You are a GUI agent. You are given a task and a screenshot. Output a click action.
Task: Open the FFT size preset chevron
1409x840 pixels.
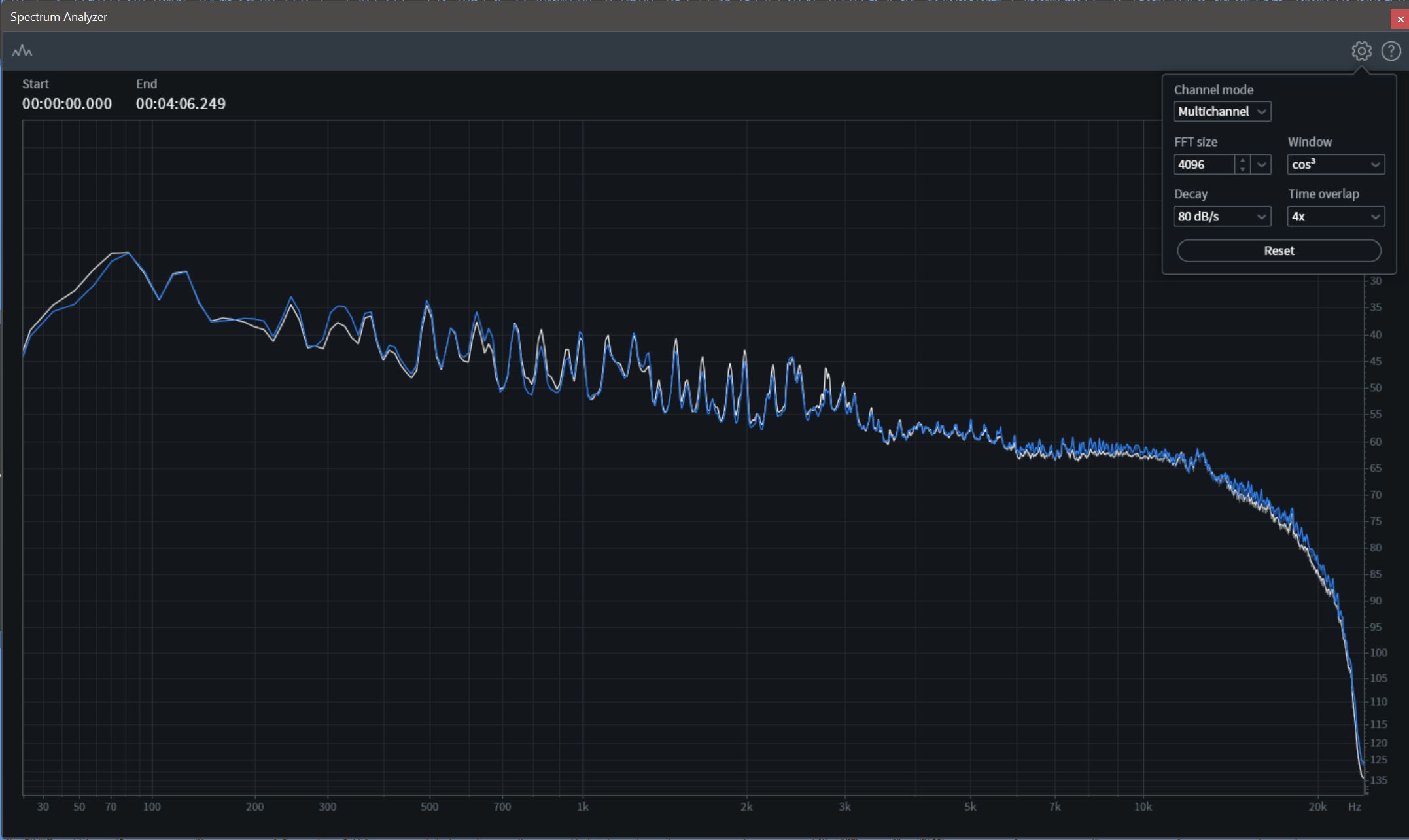tap(1262, 165)
